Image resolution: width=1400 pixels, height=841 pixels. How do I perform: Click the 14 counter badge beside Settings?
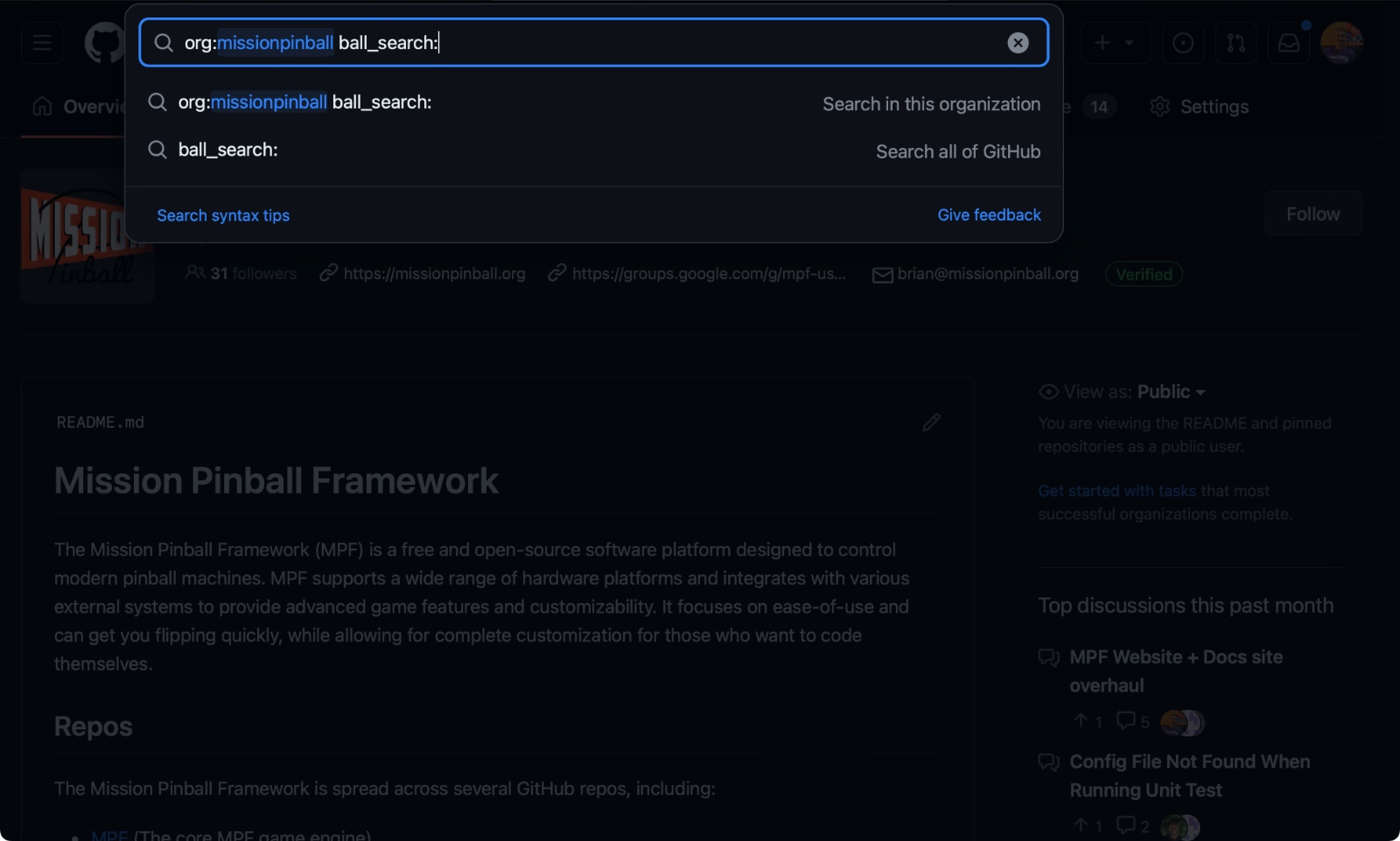(x=1099, y=107)
